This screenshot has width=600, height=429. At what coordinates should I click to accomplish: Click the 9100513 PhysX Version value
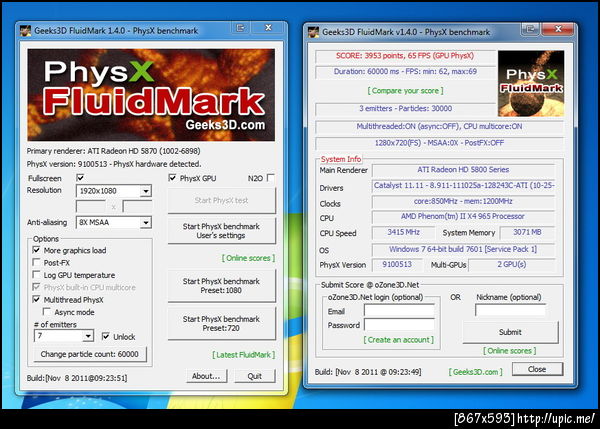(x=397, y=264)
